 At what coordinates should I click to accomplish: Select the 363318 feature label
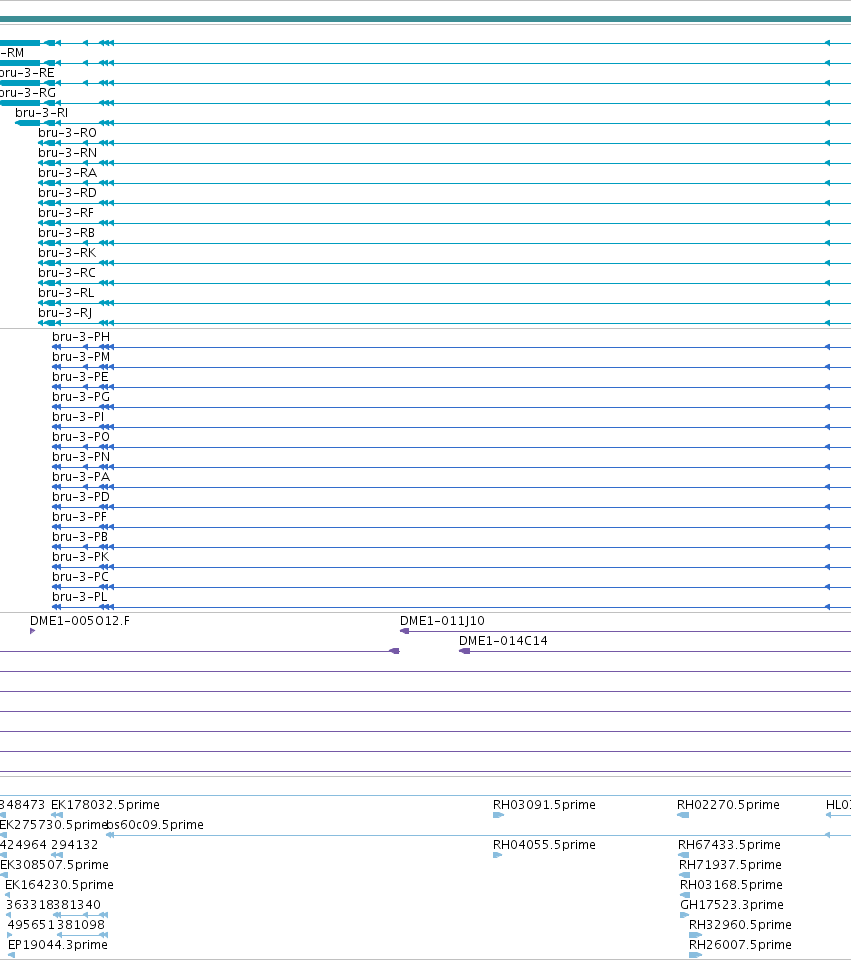click(29, 905)
